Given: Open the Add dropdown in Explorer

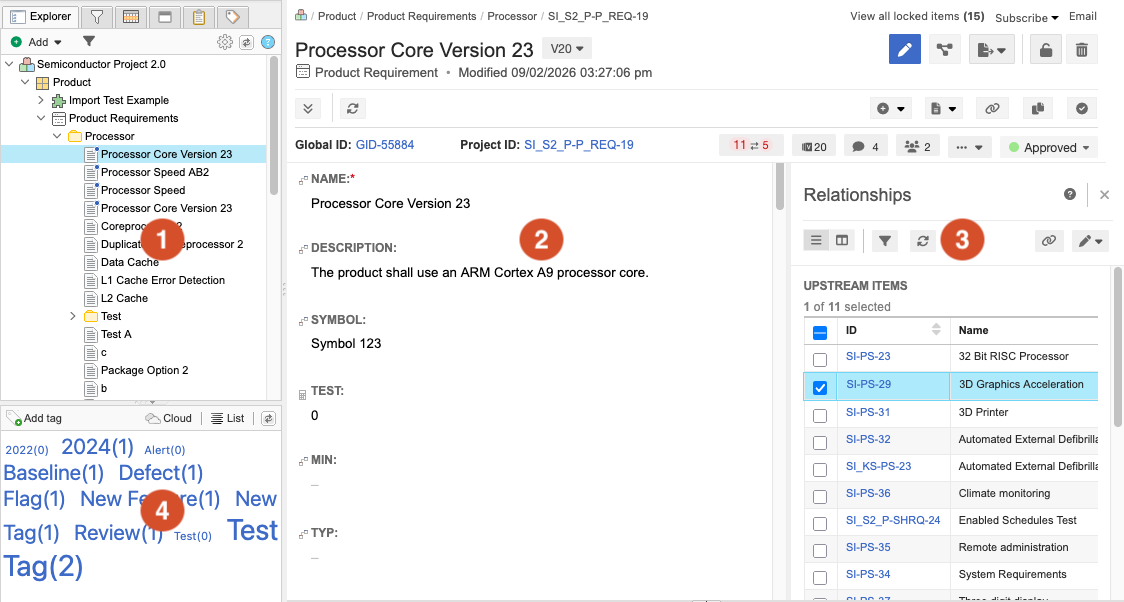Looking at the screenshot, I should pyautogui.click(x=36, y=42).
